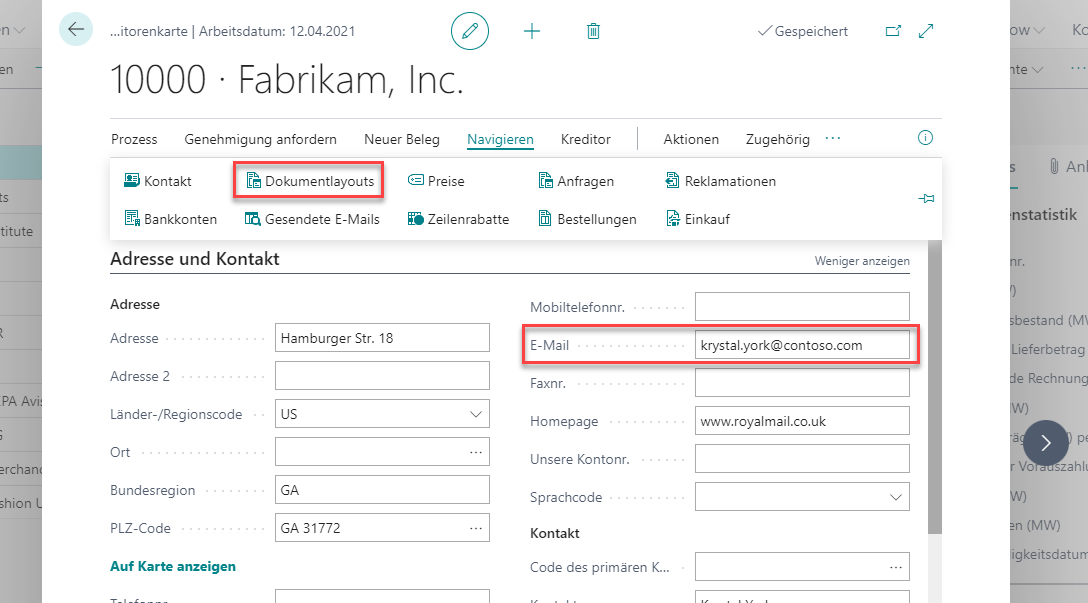Viewport: 1088px width, 603px height.
Task: Click the trash can delete icon
Action: click(x=593, y=31)
